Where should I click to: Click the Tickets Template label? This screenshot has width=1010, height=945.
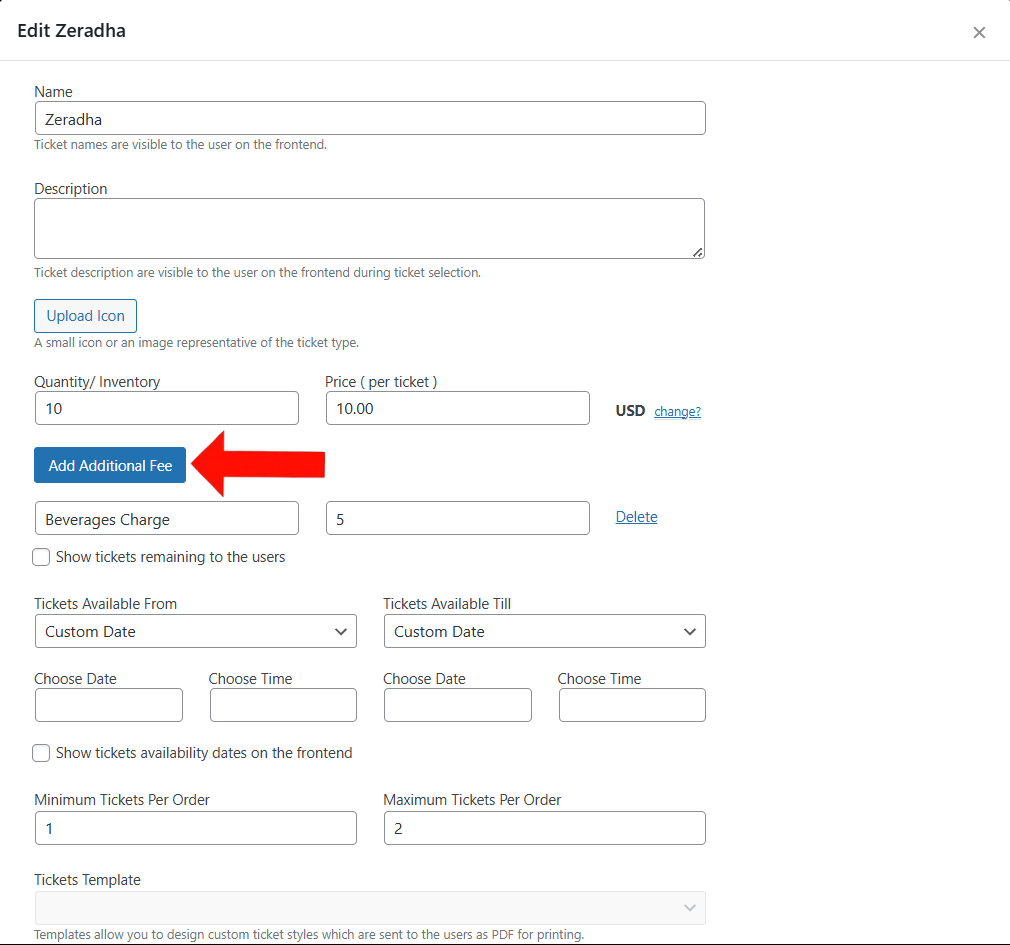(88, 880)
